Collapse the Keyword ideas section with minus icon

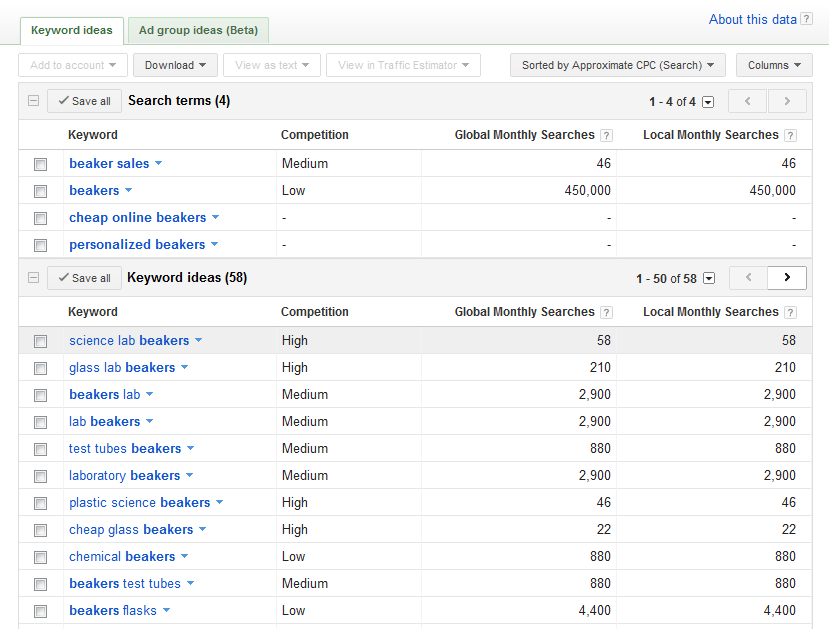[x=33, y=278]
